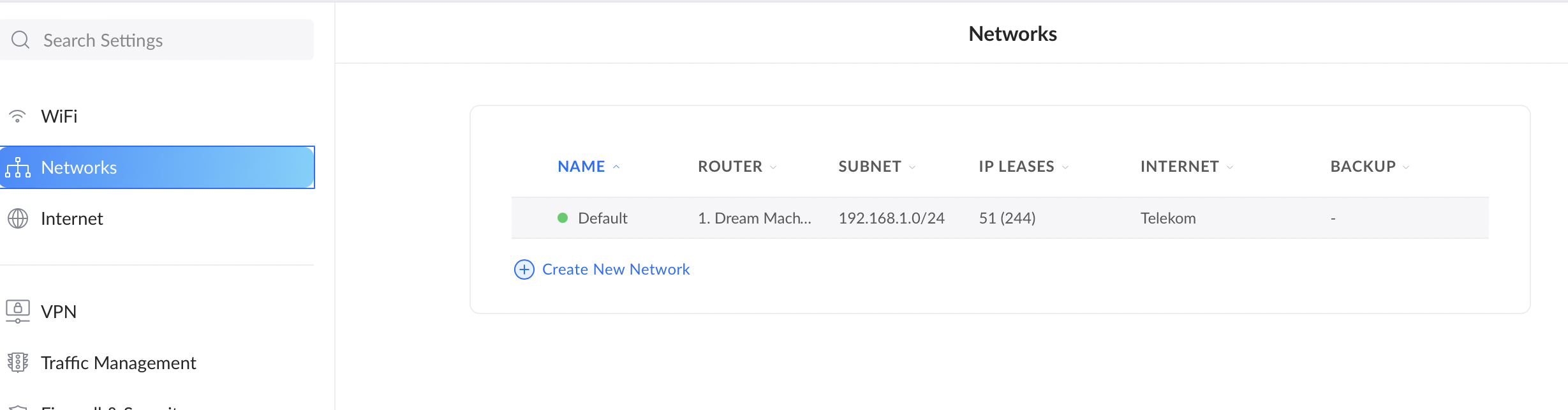Switch to the Internet section

[x=71, y=218]
